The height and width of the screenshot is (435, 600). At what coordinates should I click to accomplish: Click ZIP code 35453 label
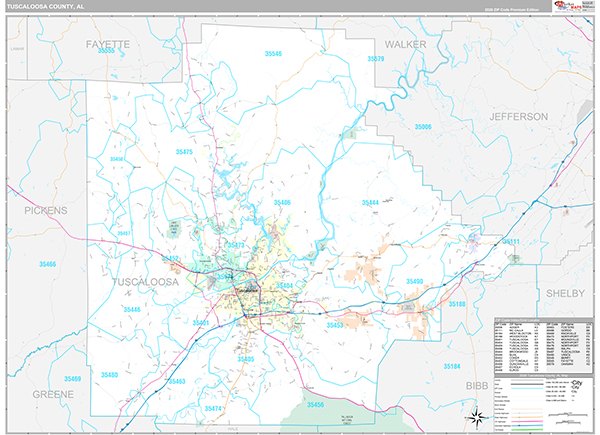(335, 326)
